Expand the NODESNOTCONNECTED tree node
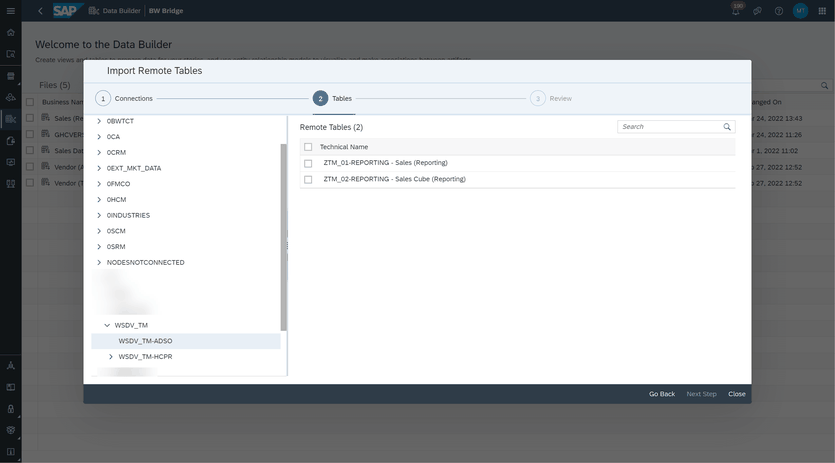The height and width of the screenshot is (463, 835). [x=99, y=263]
